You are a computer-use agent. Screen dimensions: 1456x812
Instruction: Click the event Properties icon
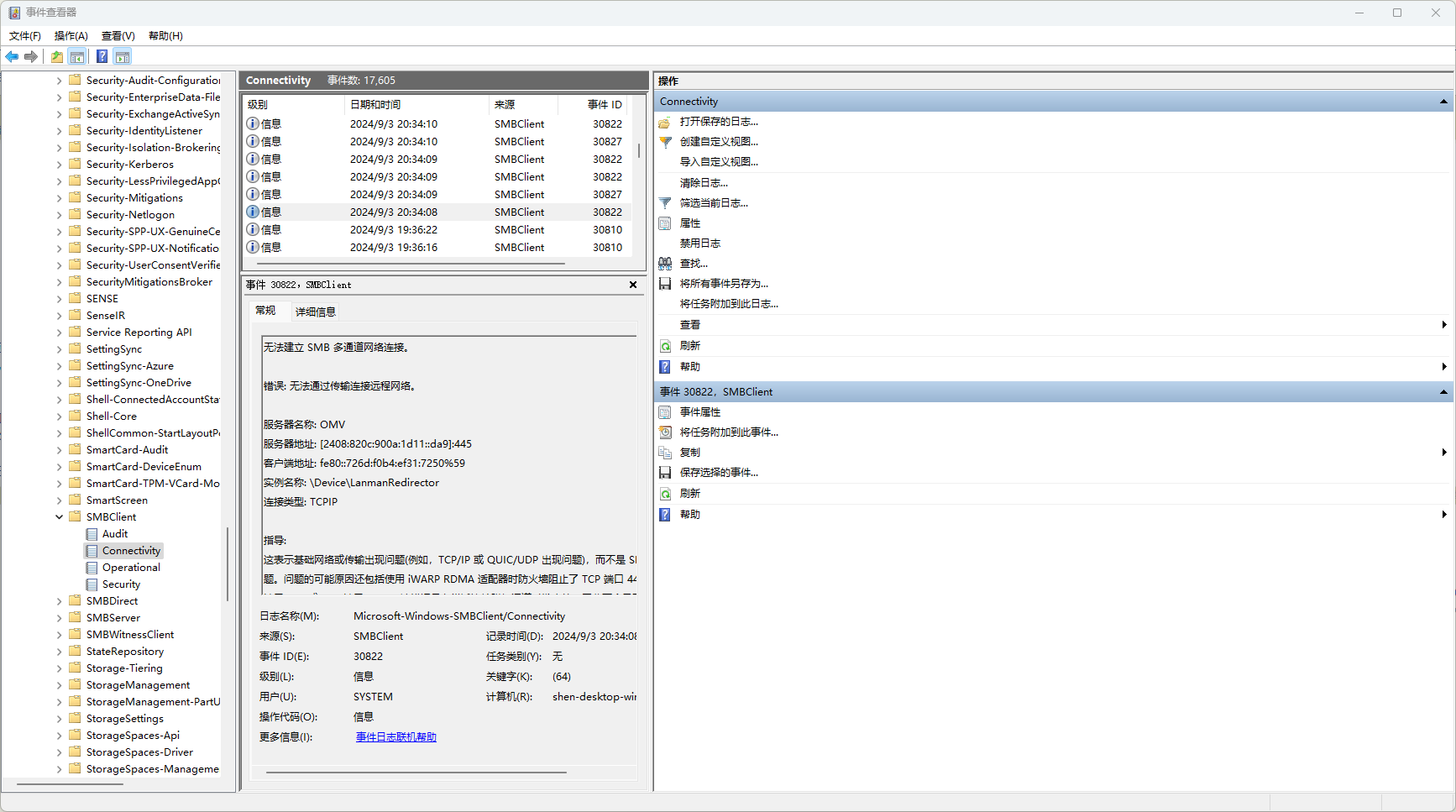(x=665, y=412)
